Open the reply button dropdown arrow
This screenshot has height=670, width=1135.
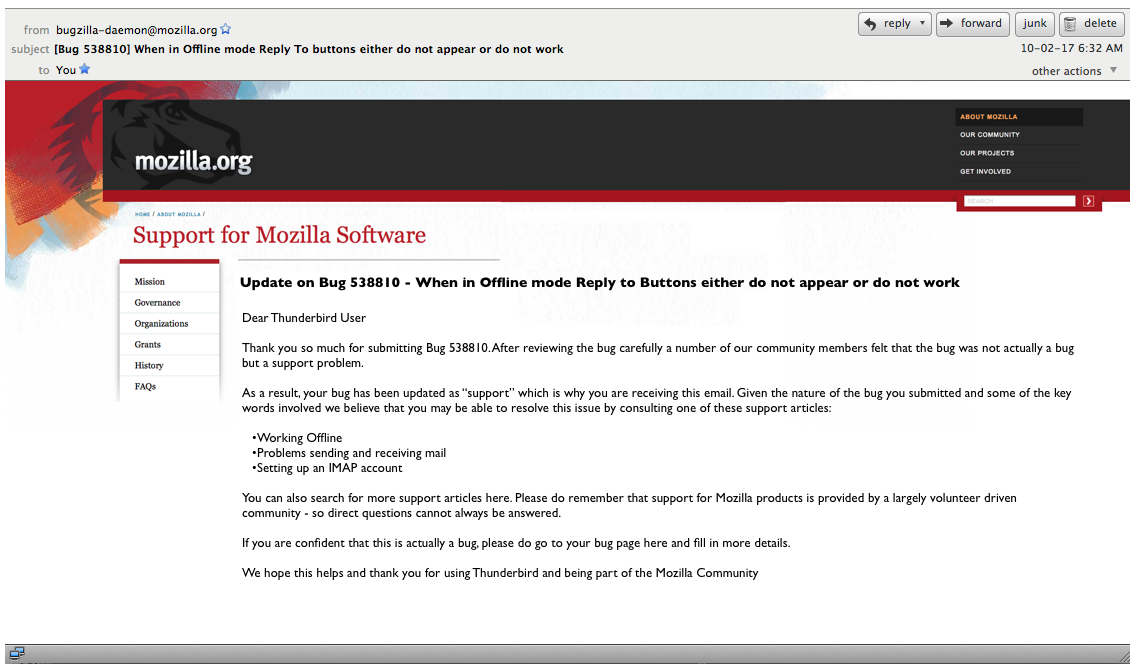tap(922, 24)
